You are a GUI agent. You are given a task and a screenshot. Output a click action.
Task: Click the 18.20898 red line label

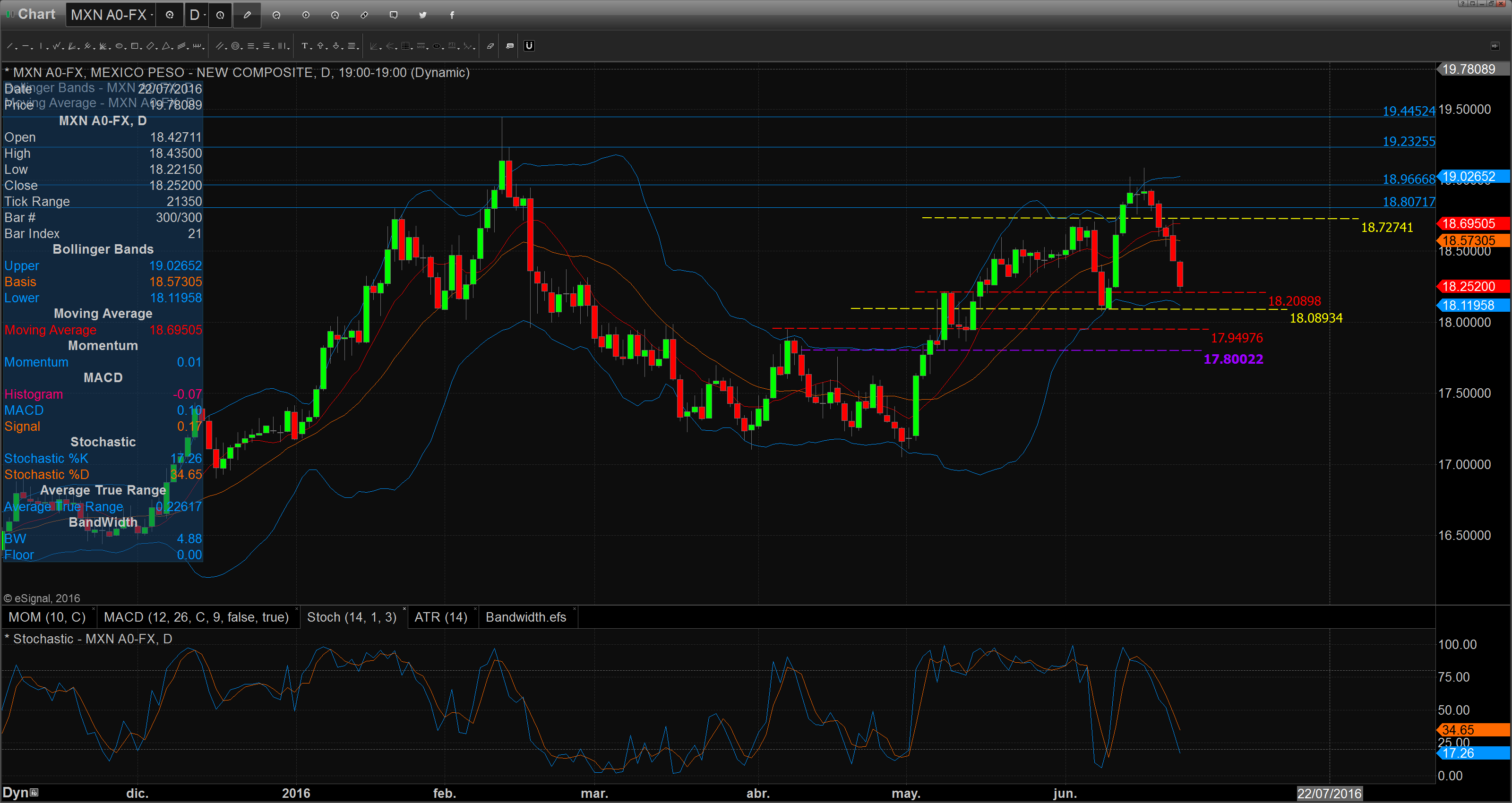(1294, 301)
